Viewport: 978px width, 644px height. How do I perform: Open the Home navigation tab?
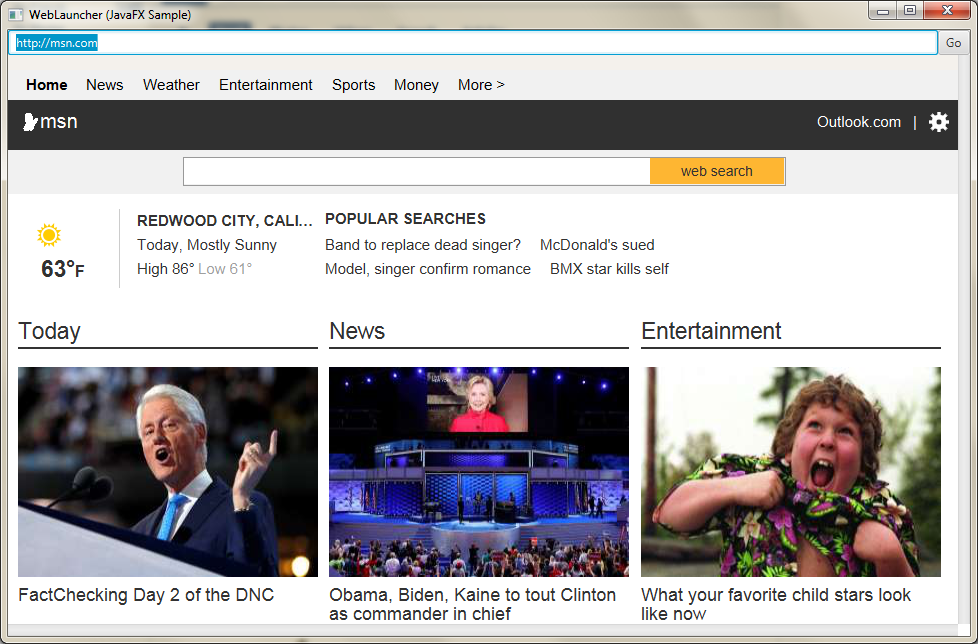click(47, 85)
